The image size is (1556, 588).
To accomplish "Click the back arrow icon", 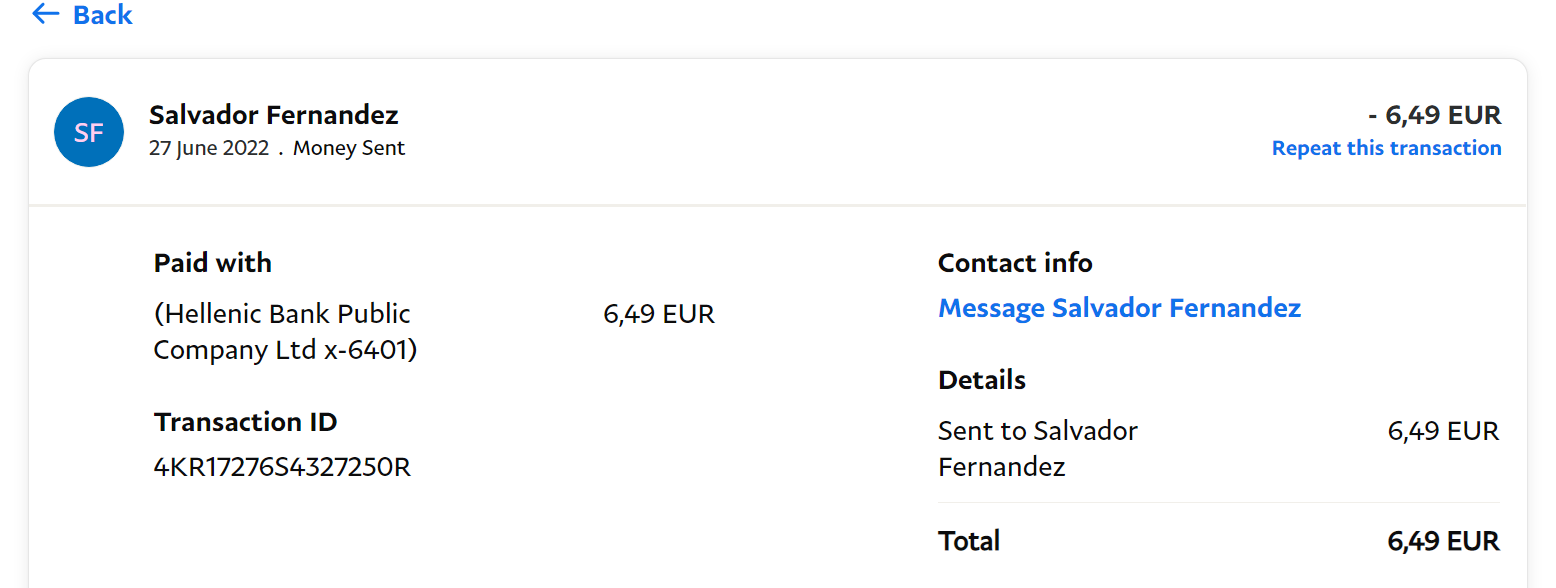I will tap(46, 14).
